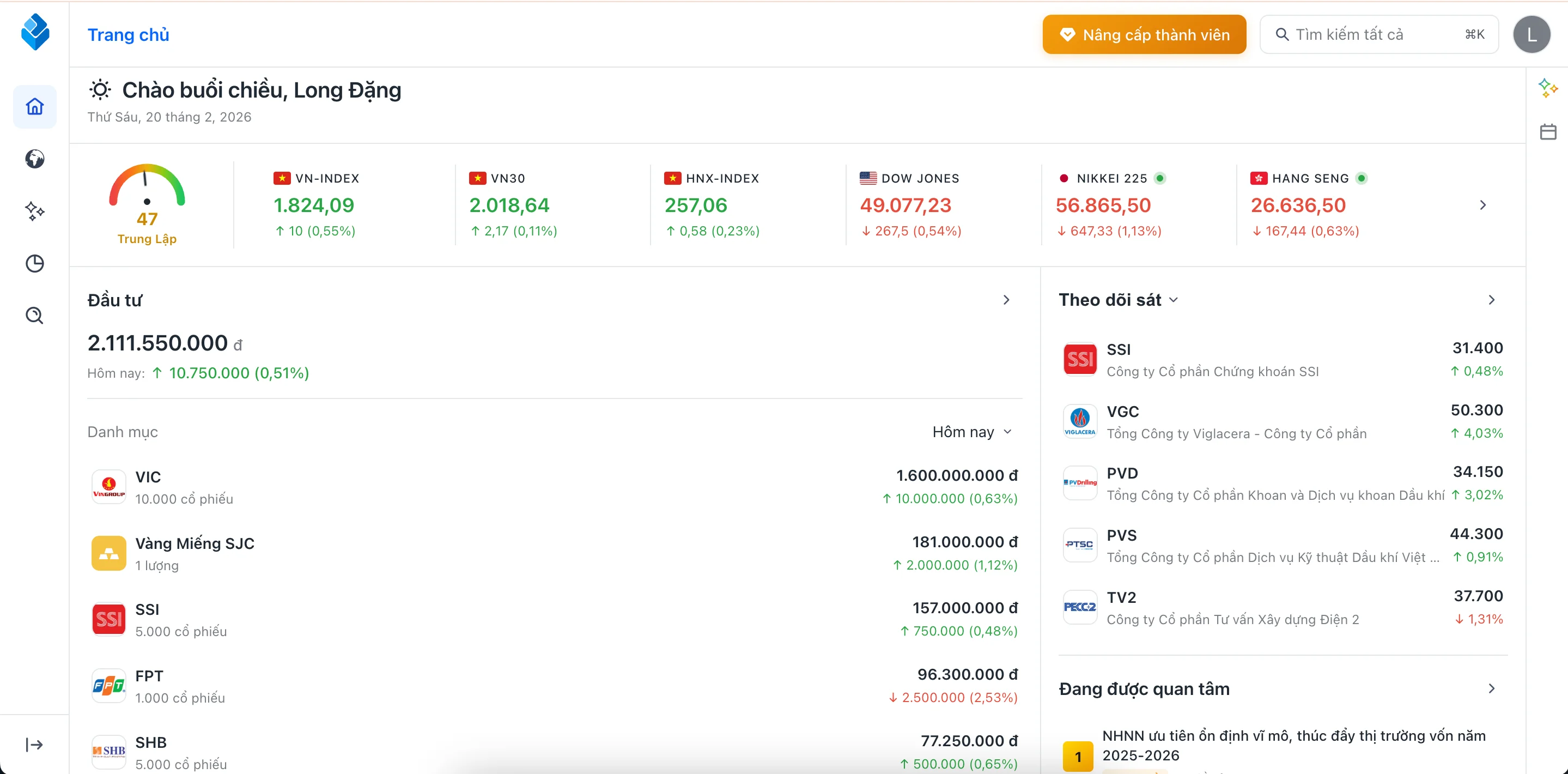
Task: Open the Đang được quan tâm section arrow
Action: [1491, 688]
